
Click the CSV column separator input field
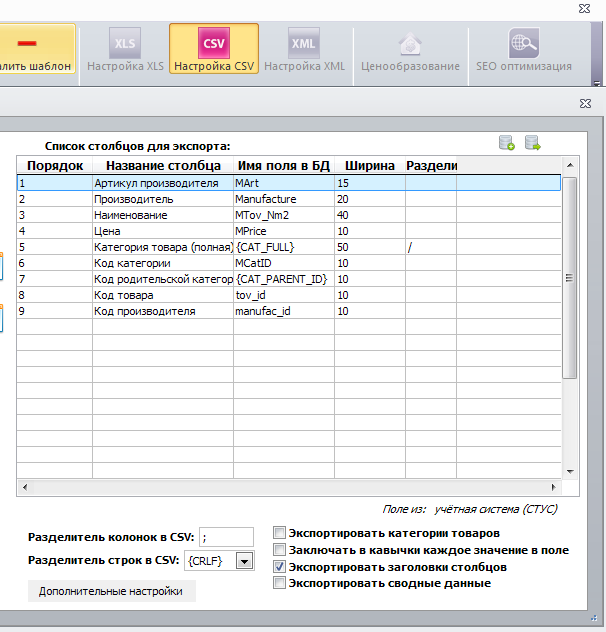point(226,537)
